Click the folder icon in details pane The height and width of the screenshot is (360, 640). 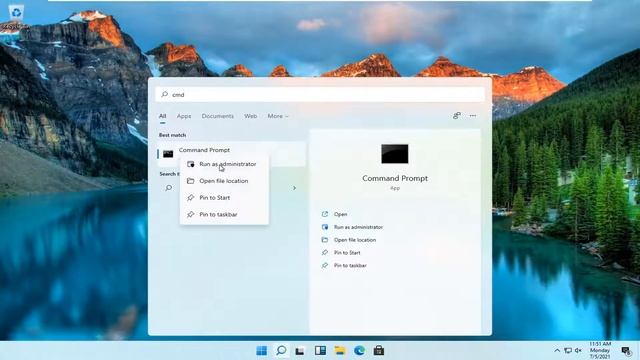(325, 240)
